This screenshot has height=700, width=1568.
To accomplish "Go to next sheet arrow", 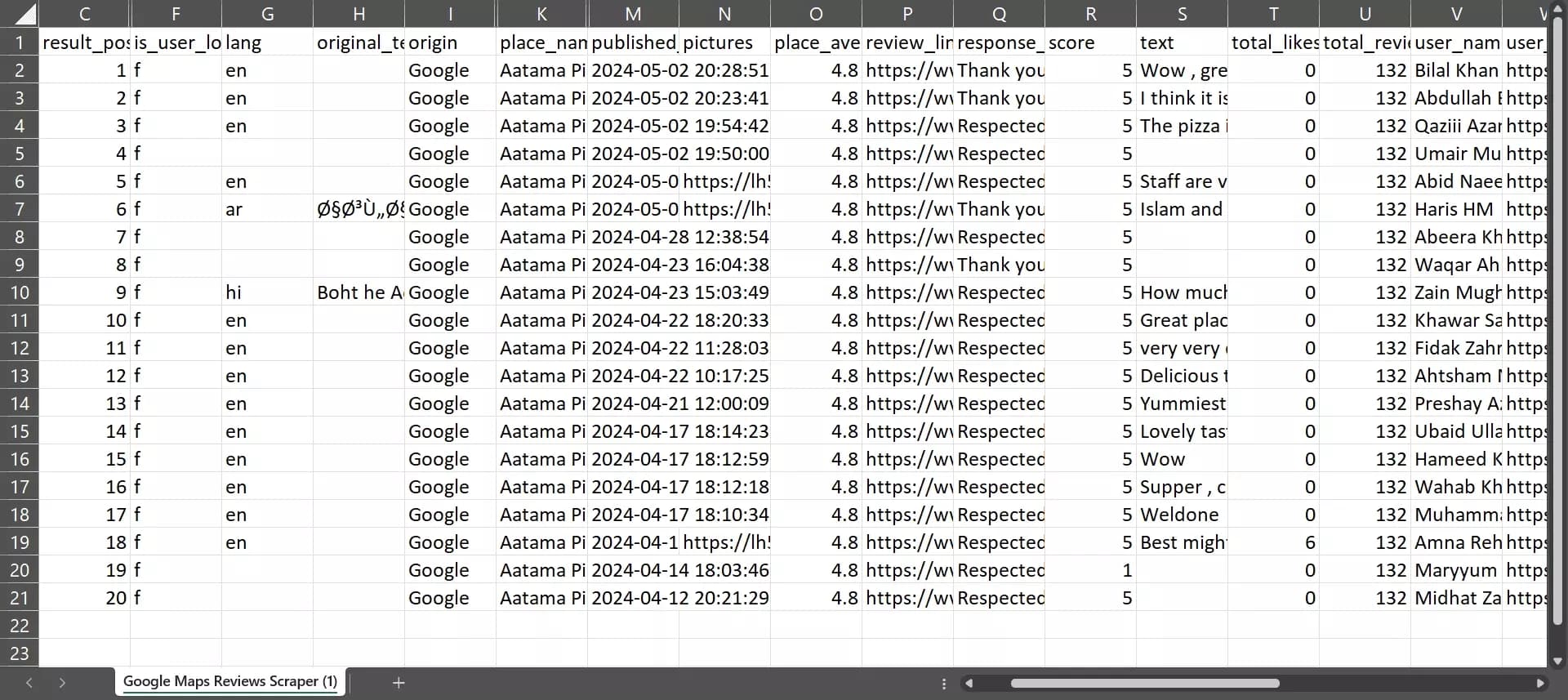I will coord(62,682).
